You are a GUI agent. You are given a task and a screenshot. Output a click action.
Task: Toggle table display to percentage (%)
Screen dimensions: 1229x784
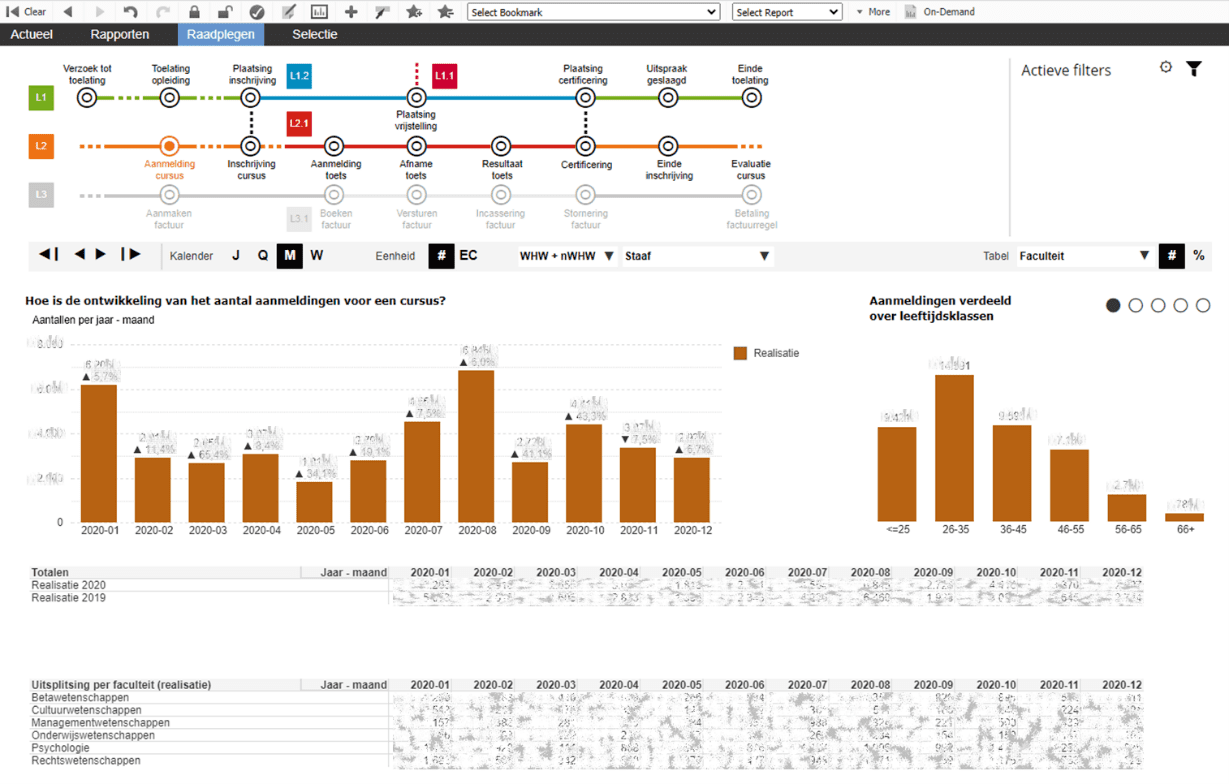(1198, 256)
